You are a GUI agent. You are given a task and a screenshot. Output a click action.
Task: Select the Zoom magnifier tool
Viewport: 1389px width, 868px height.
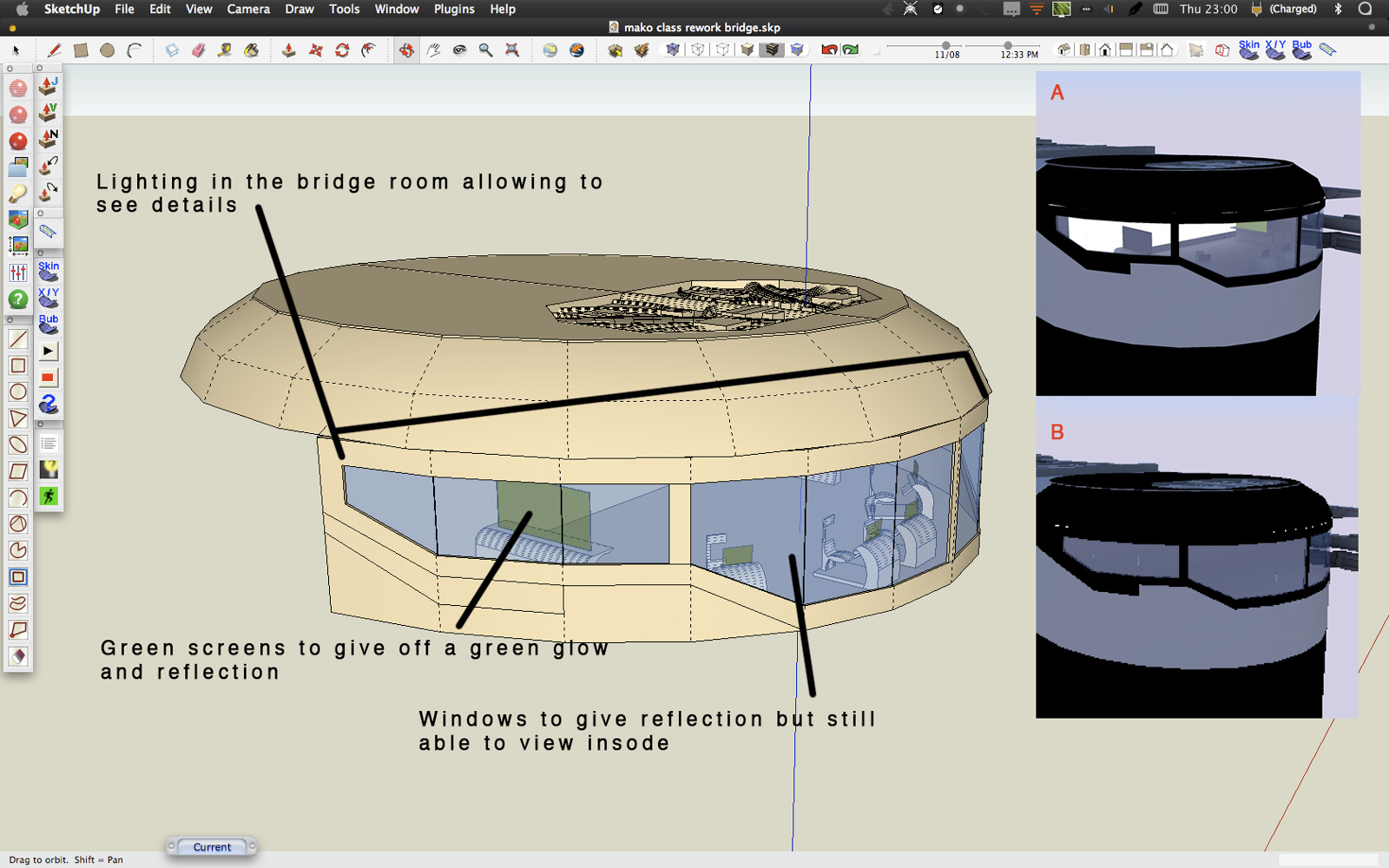pos(486,50)
